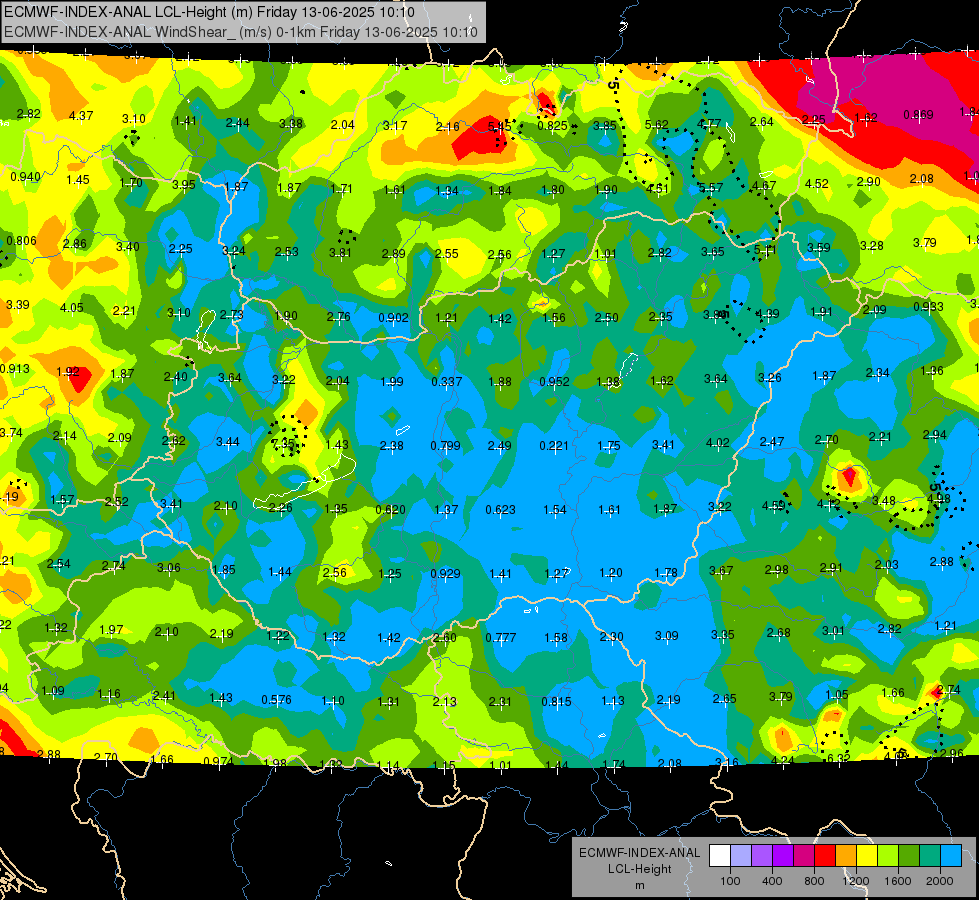Click the wind shear value 0.815

tap(556, 701)
